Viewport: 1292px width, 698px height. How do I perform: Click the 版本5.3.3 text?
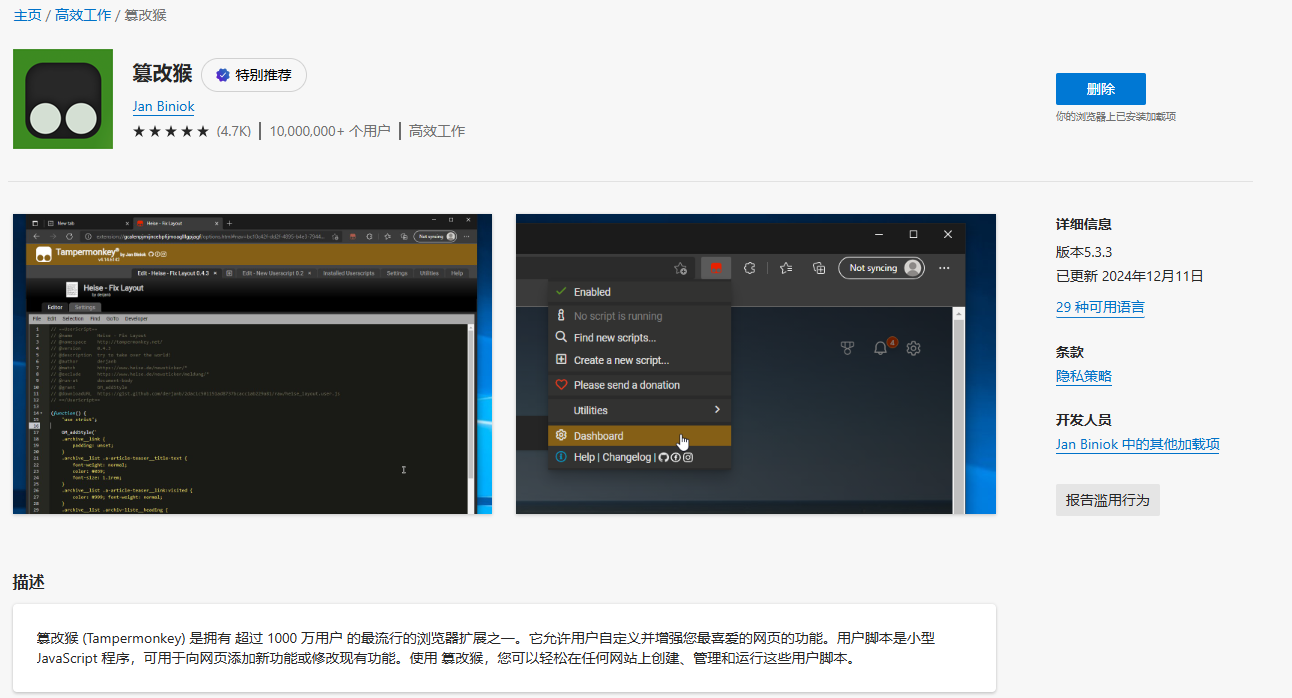[x=1084, y=251]
